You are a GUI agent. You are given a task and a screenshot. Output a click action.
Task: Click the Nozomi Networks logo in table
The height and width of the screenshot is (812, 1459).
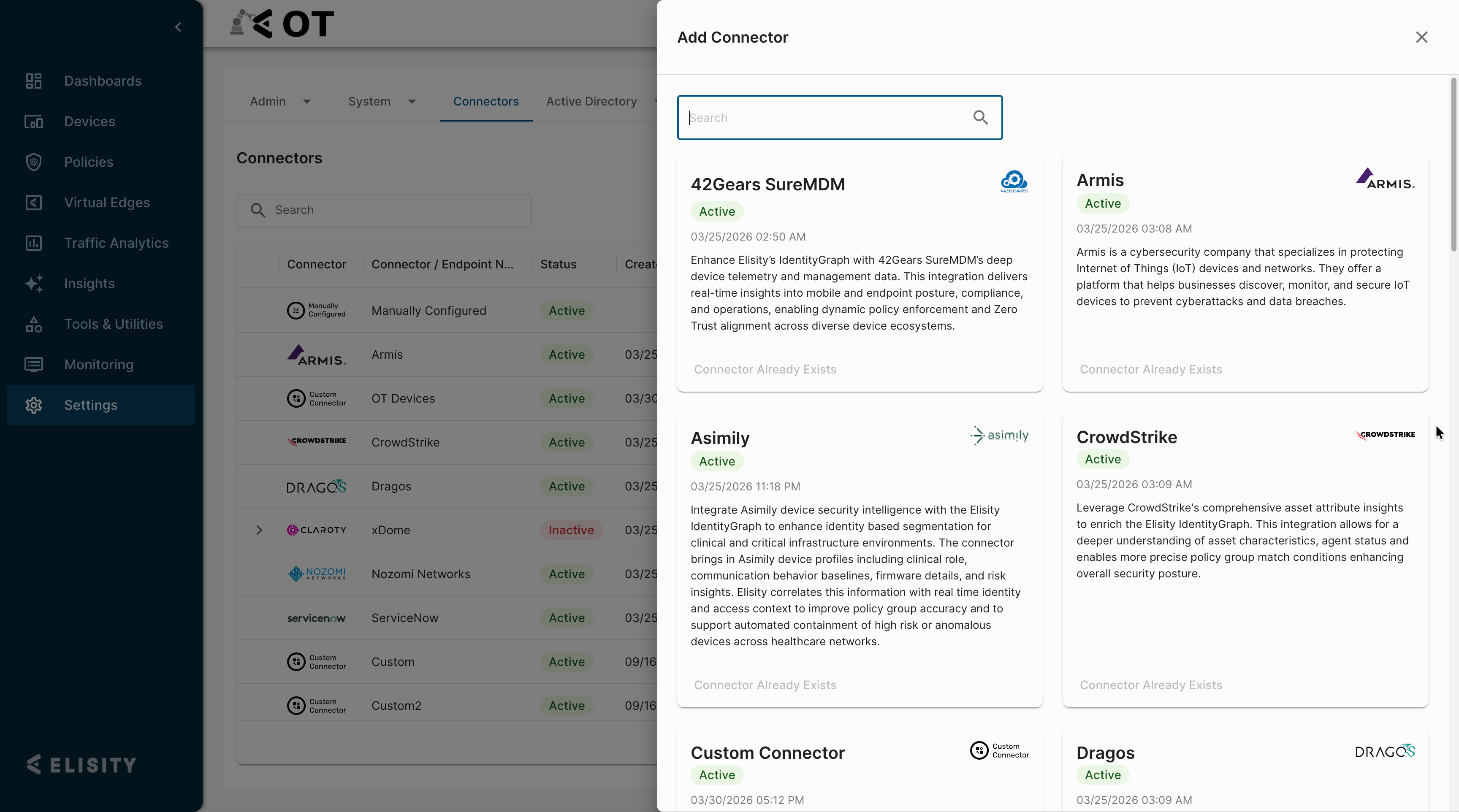point(316,574)
